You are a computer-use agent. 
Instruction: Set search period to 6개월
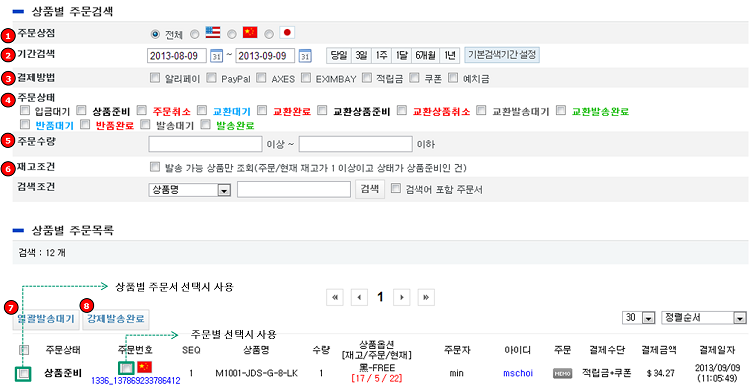point(425,55)
